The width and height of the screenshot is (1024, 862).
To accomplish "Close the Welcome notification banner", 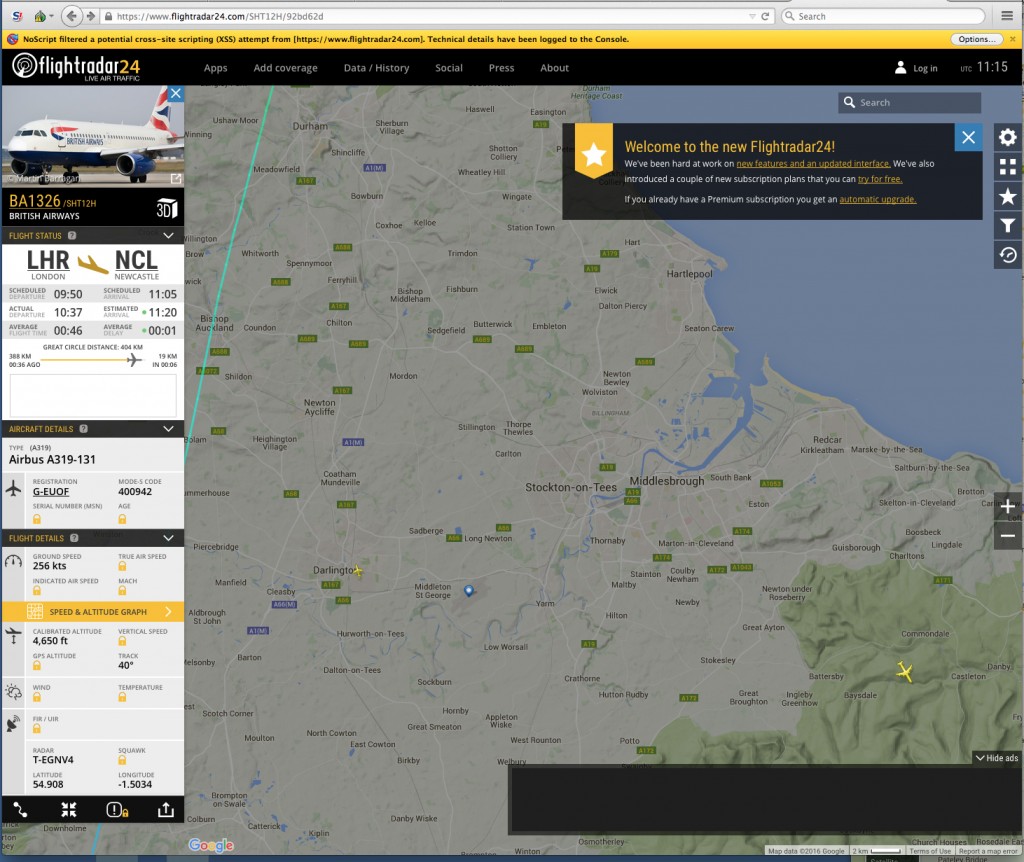I will (x=968, y=137).
